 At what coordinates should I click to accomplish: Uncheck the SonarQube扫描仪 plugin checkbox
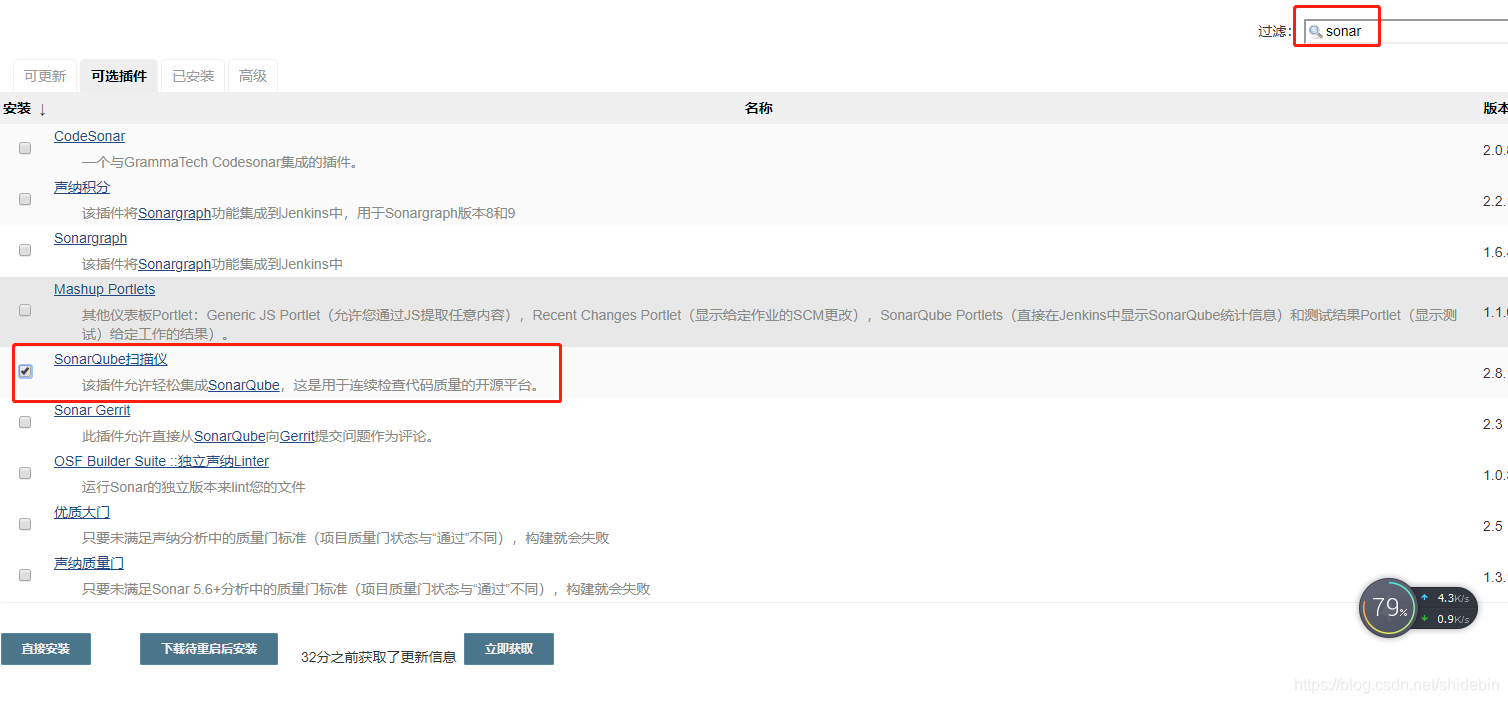(25, 371)
